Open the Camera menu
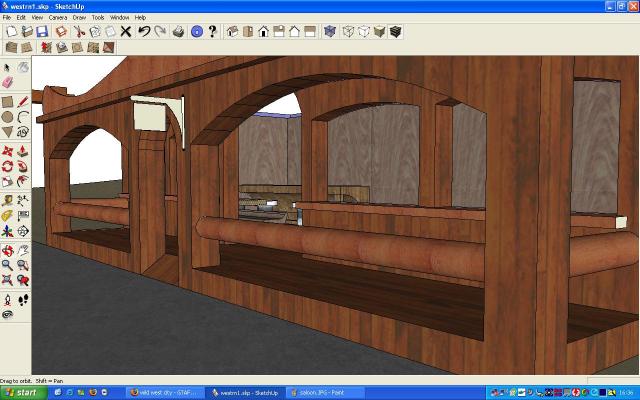 click(x=58, y=17)
